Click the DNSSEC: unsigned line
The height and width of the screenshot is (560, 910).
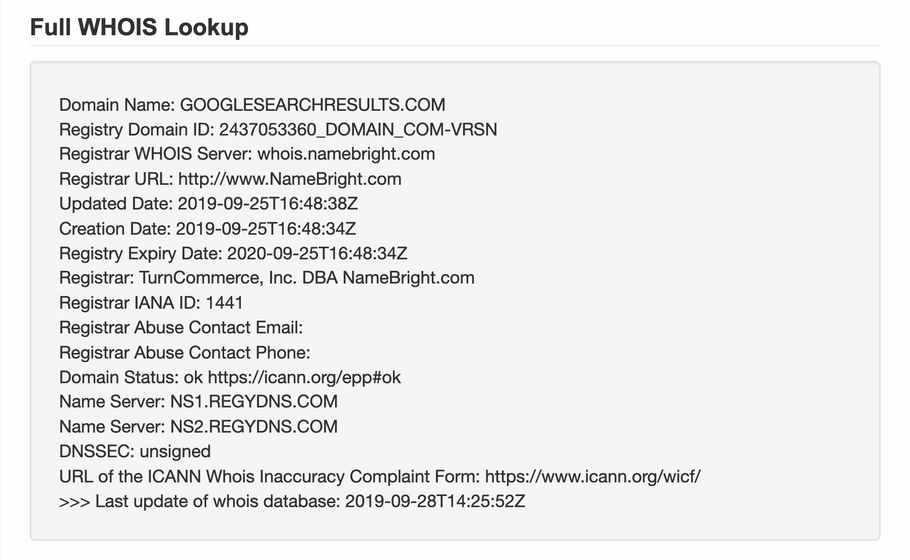tap(135, 451)
